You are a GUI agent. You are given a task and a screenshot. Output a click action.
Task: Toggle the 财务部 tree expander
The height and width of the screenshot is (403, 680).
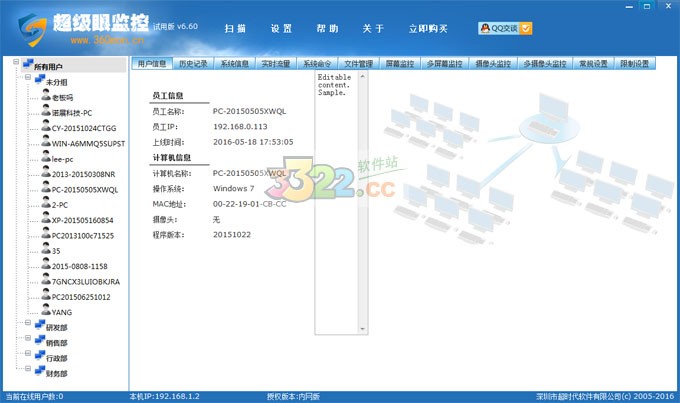pos(28,369)
